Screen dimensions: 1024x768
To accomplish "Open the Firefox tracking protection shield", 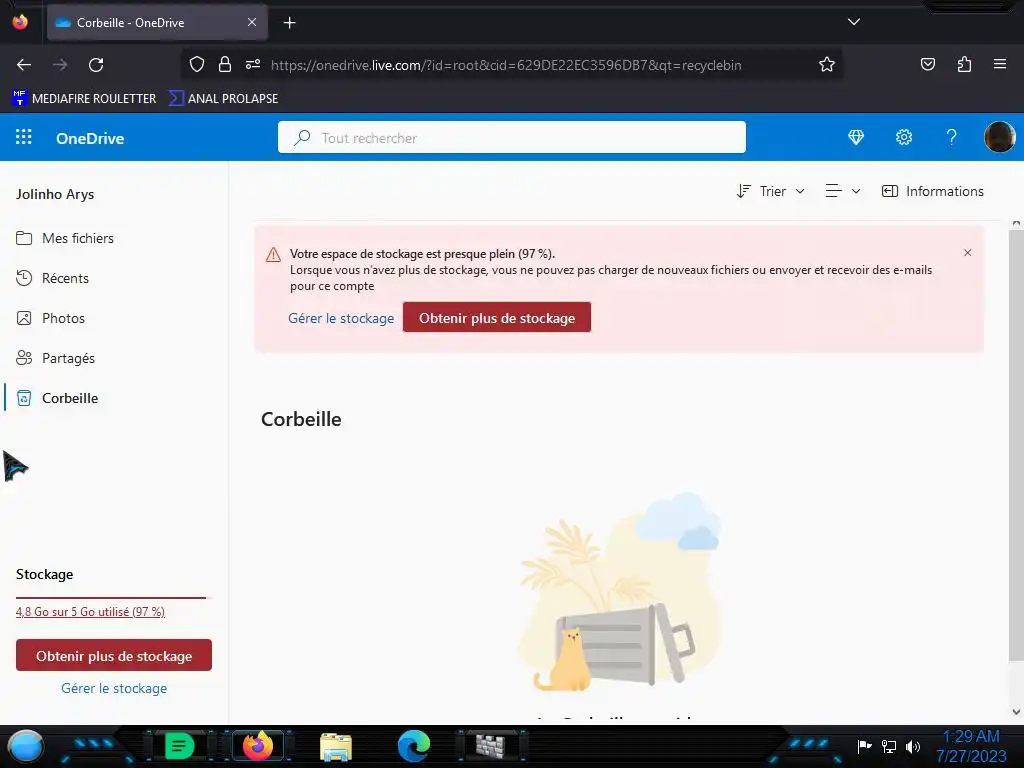I will pyautogui.click(x=197, y=65).
